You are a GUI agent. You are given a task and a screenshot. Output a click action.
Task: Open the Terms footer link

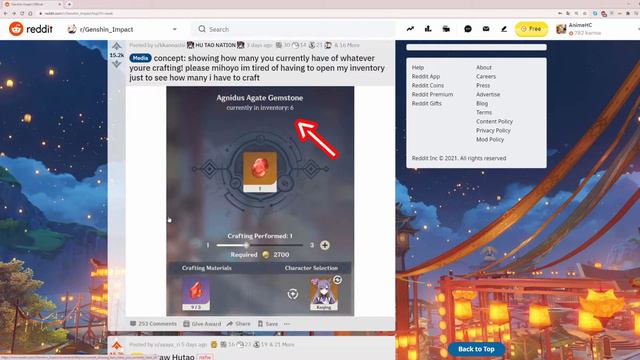pyautogui.click(x=484, y=112)
